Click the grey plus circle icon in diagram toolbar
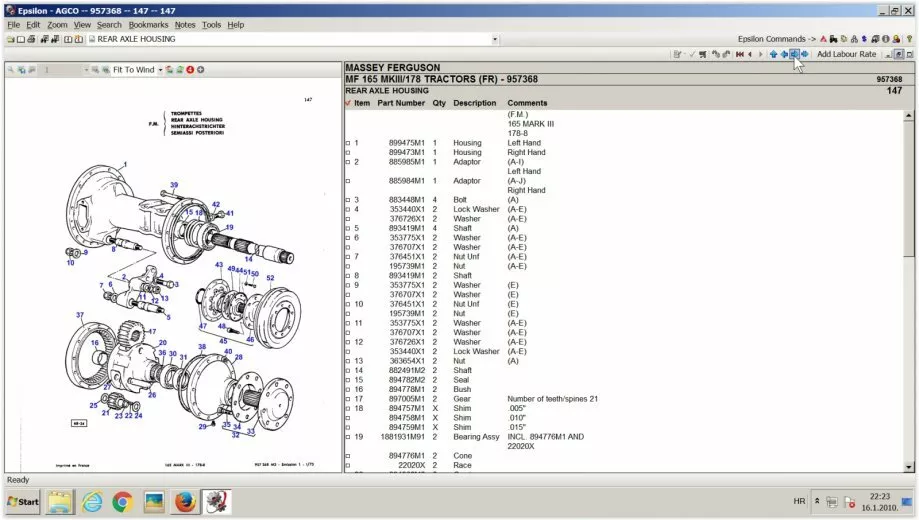This screenshot has height=520, width=919. 200,70
